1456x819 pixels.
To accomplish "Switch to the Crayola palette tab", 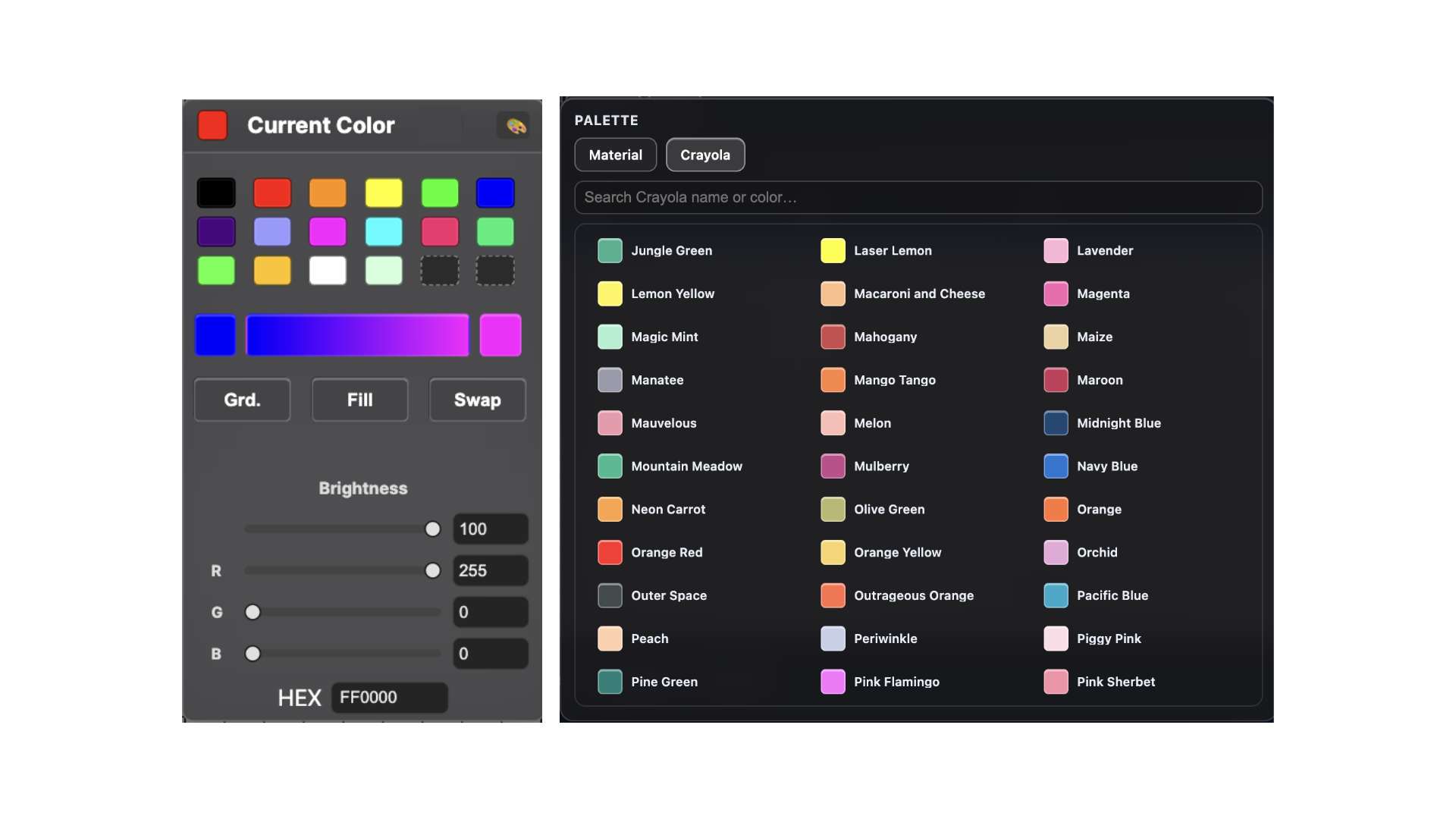I will pos(704,154).
